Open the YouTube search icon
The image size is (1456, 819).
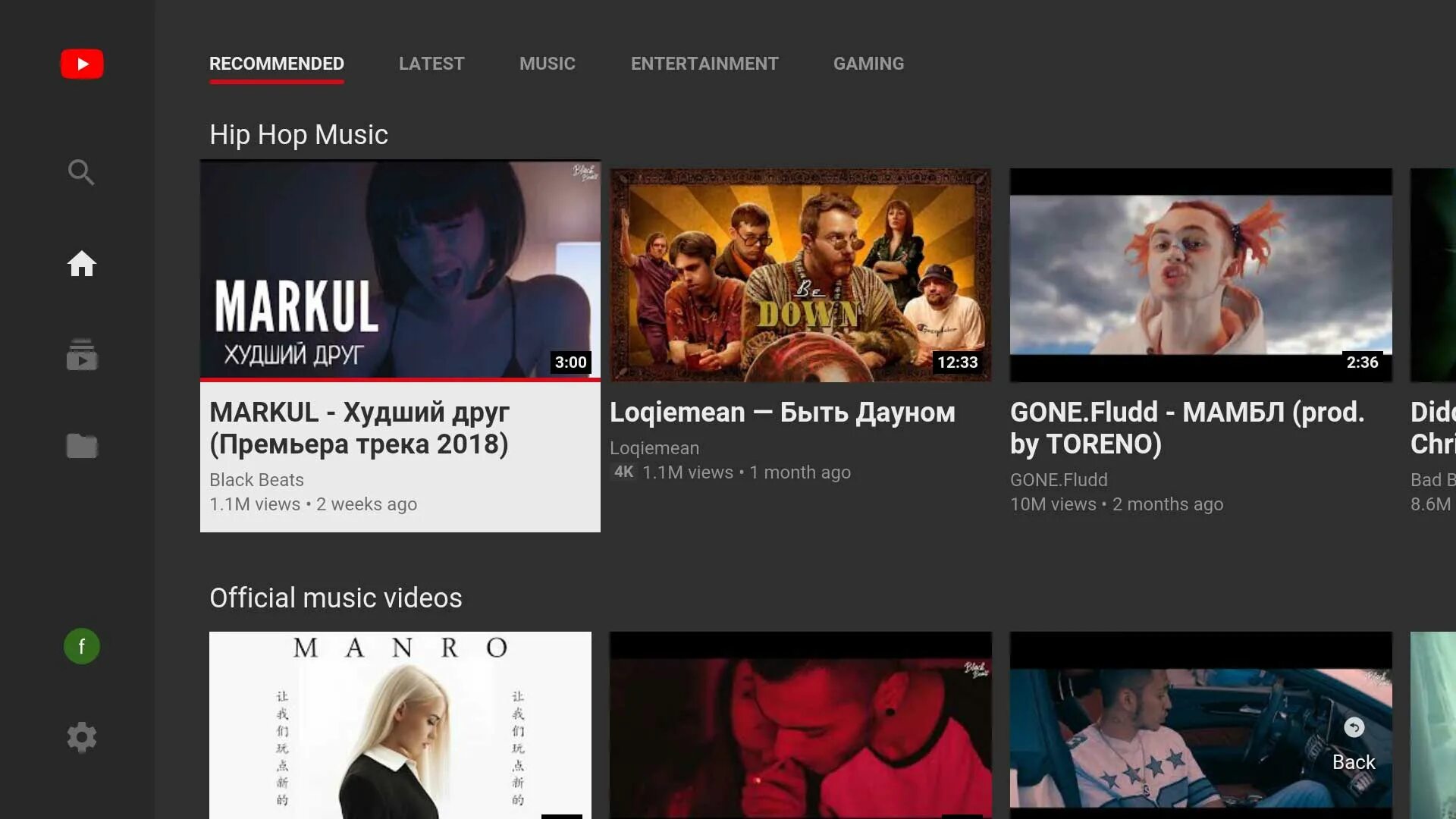(x=80, y=171)
